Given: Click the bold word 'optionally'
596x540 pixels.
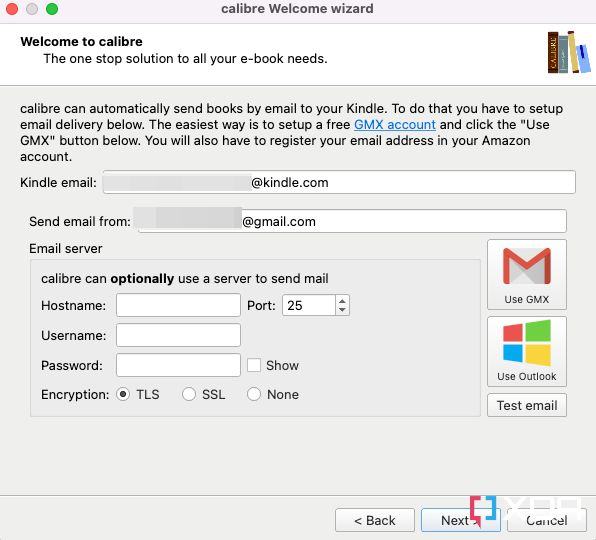Looking at the screenshot, I should tap(142, 279).
